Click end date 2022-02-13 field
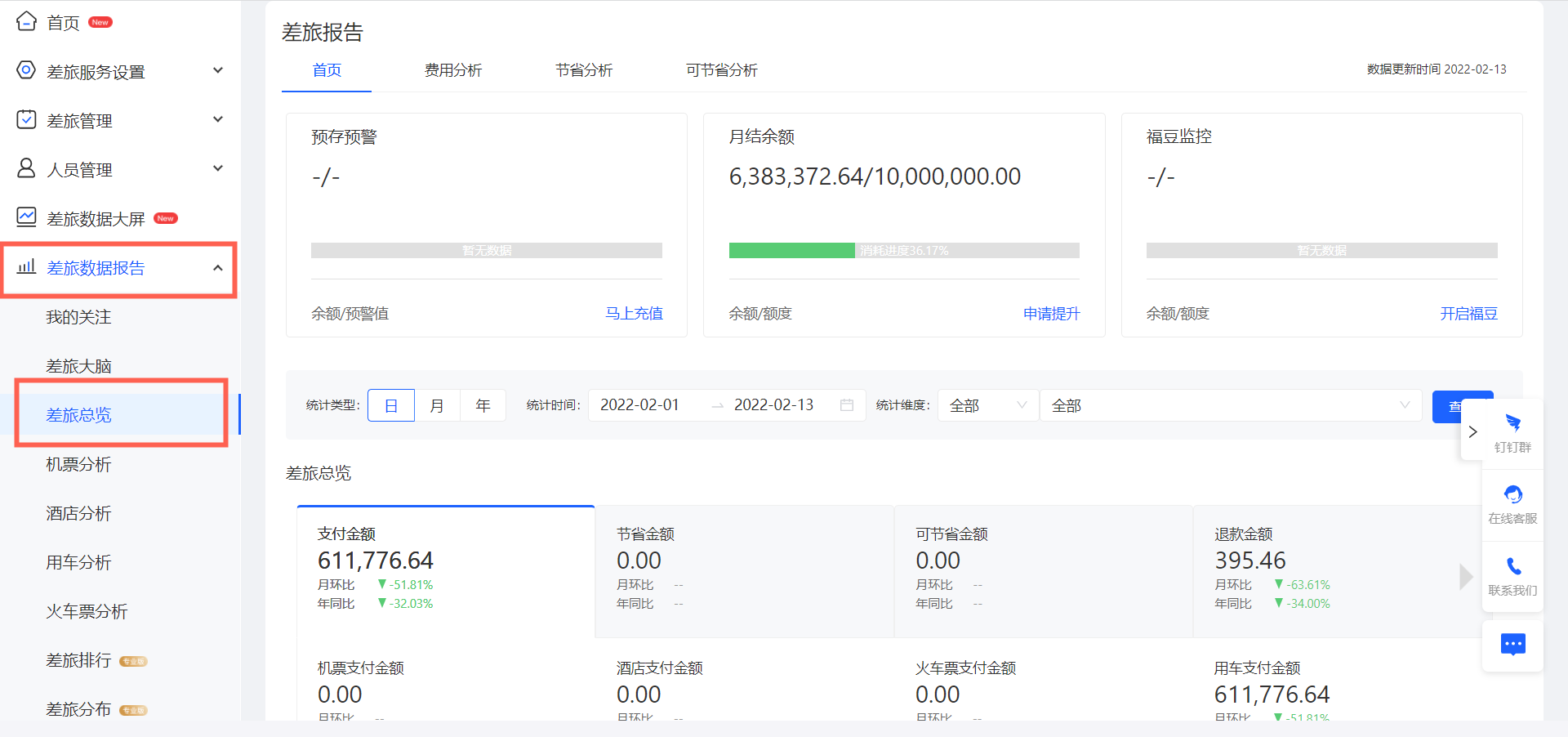Screen dimensions: 1568x737 coord(773,405)
